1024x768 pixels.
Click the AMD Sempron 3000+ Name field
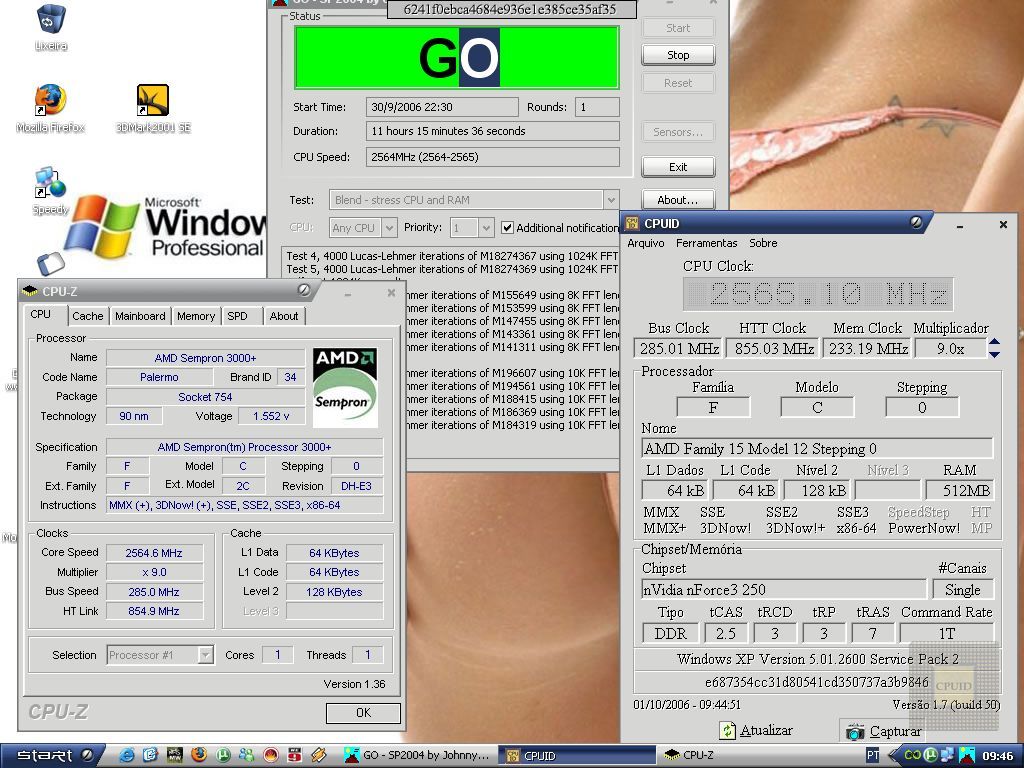pyautogui.click(x=206, y=358)
